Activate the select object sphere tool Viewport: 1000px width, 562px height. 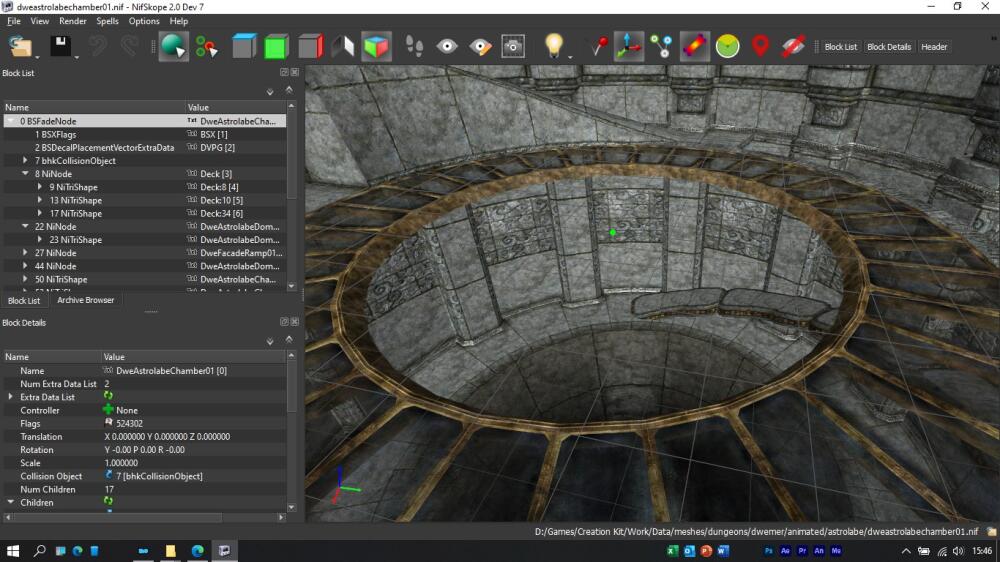click(x=173, y=47)
